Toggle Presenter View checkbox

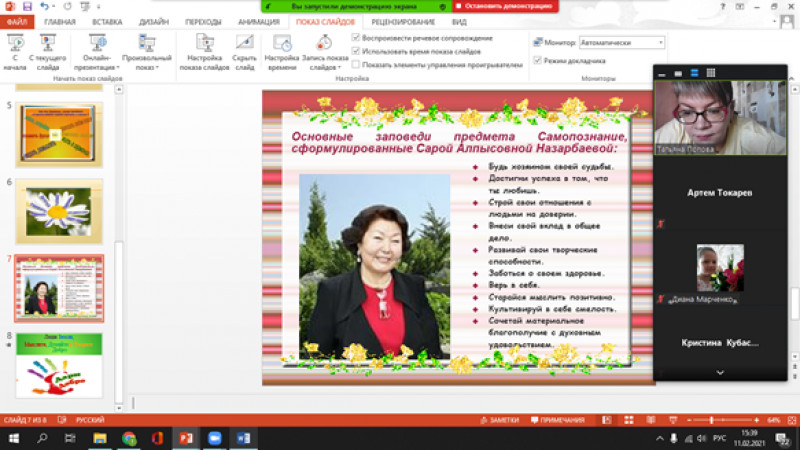[x=537, y=60]
